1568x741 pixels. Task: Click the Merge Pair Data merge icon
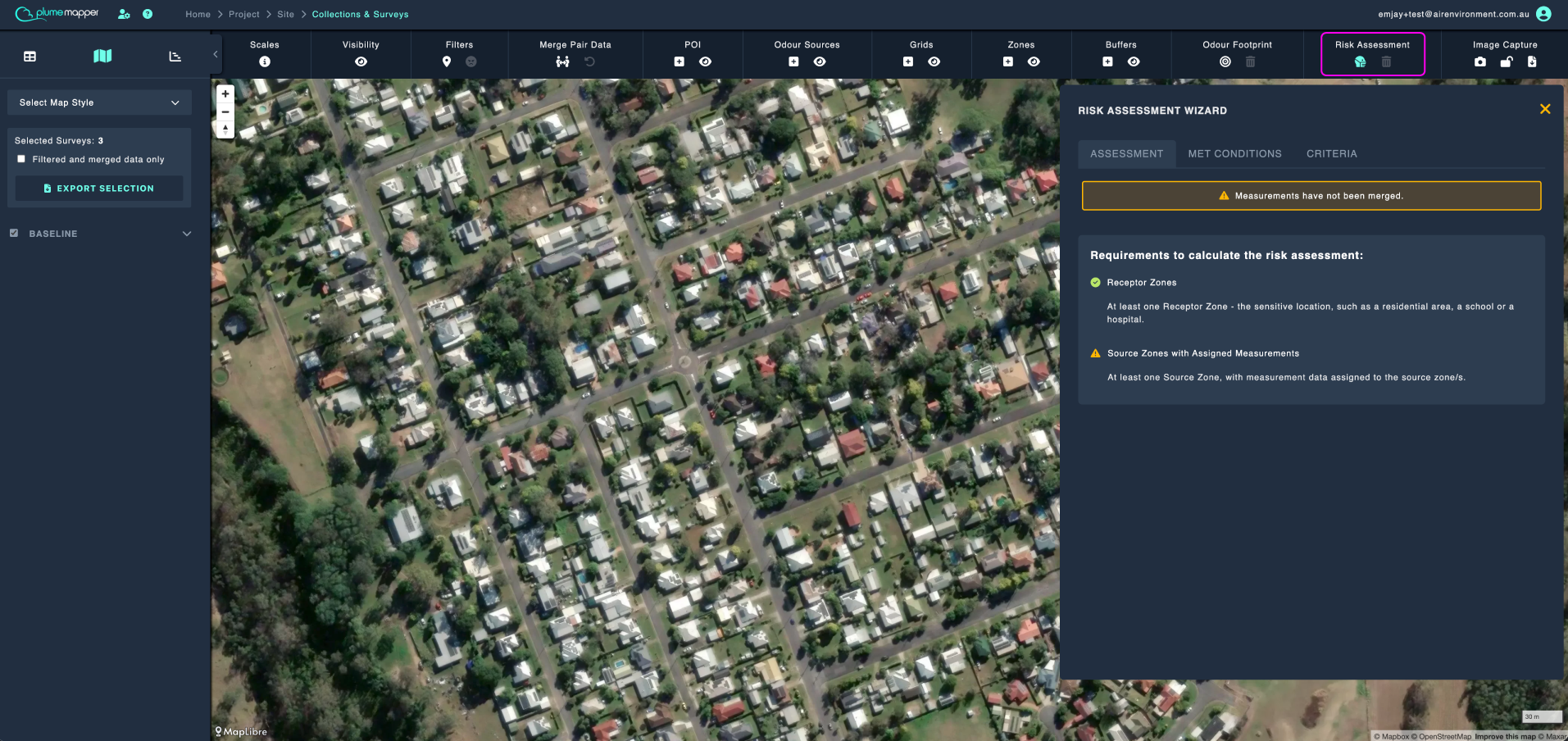coord(562,61)
